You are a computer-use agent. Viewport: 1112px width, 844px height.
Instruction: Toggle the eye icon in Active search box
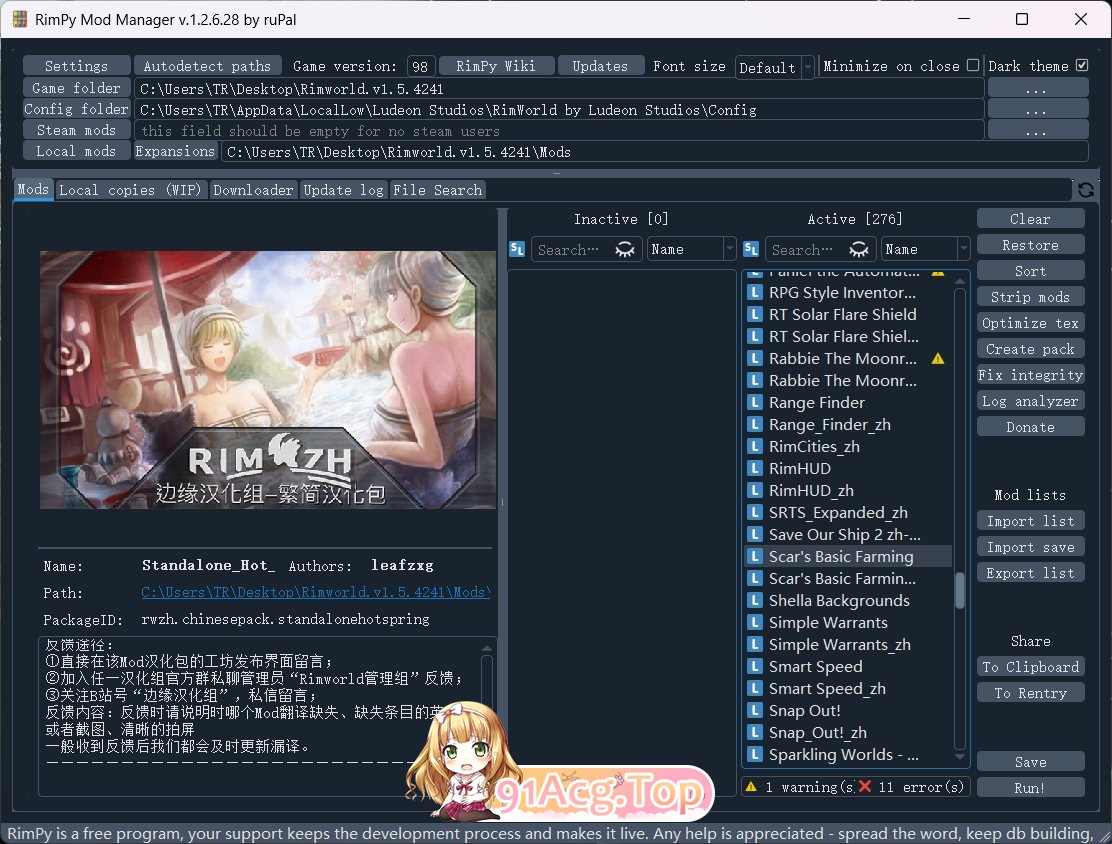coord(859,249)
